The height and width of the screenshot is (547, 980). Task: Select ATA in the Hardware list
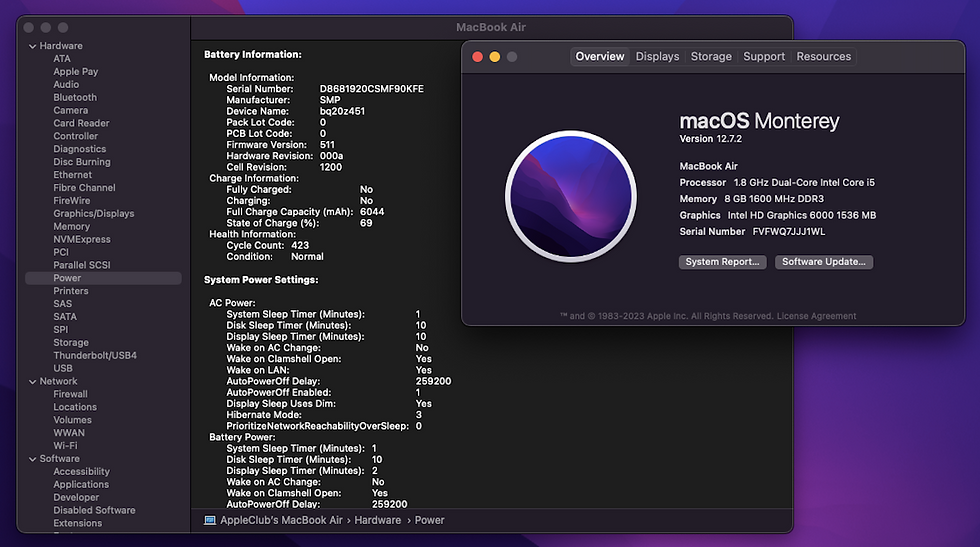62,59
